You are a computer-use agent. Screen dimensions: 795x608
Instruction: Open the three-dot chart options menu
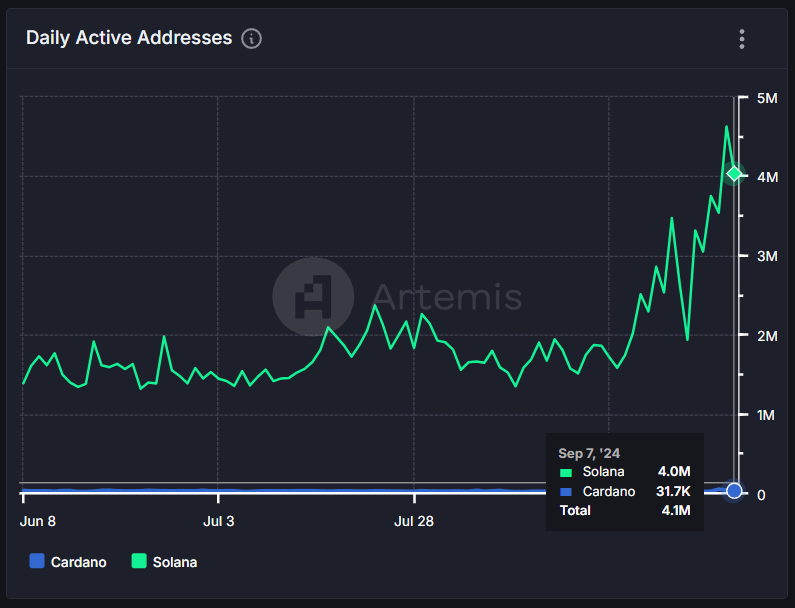(742, 39)
